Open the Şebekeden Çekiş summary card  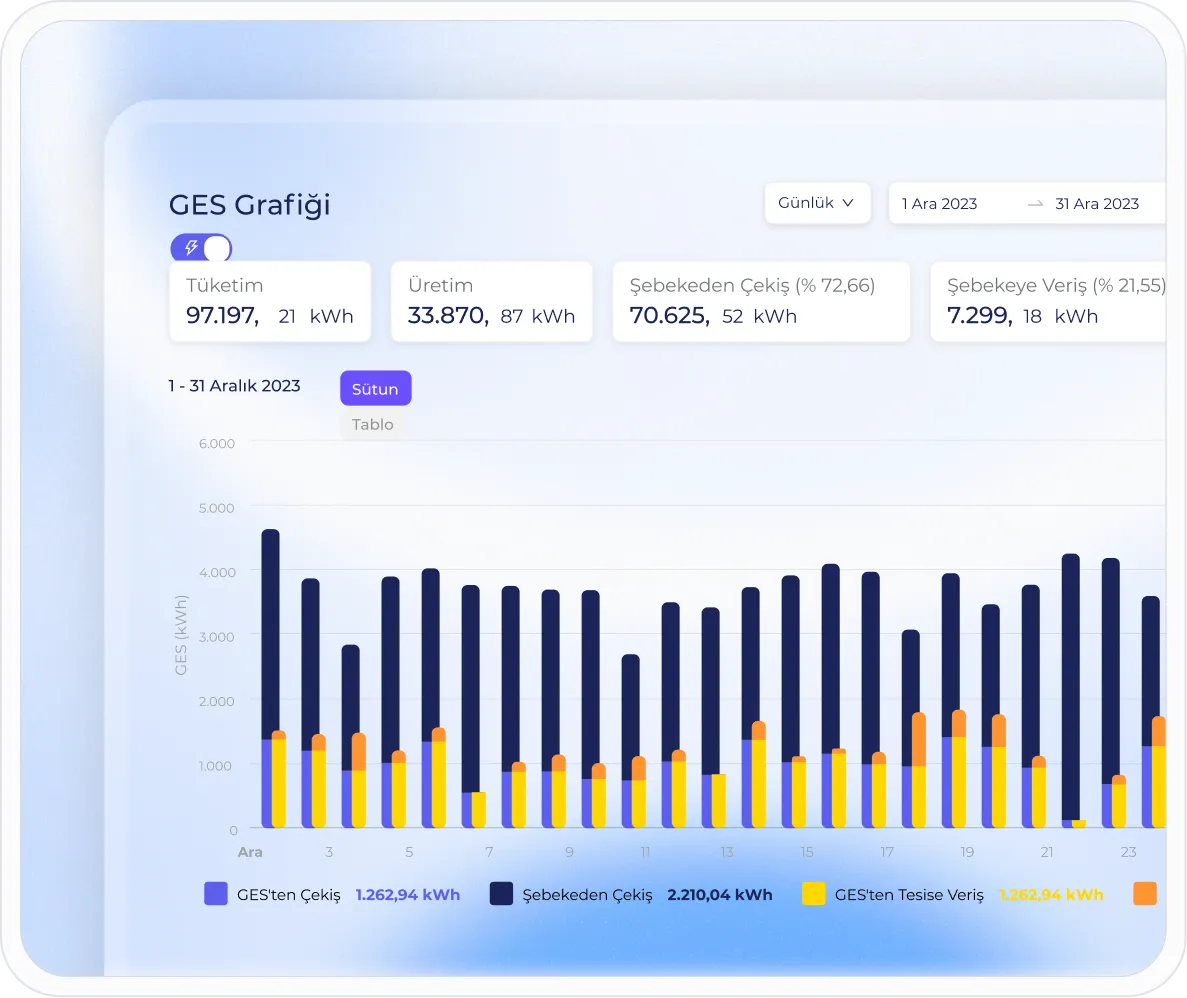761,301
